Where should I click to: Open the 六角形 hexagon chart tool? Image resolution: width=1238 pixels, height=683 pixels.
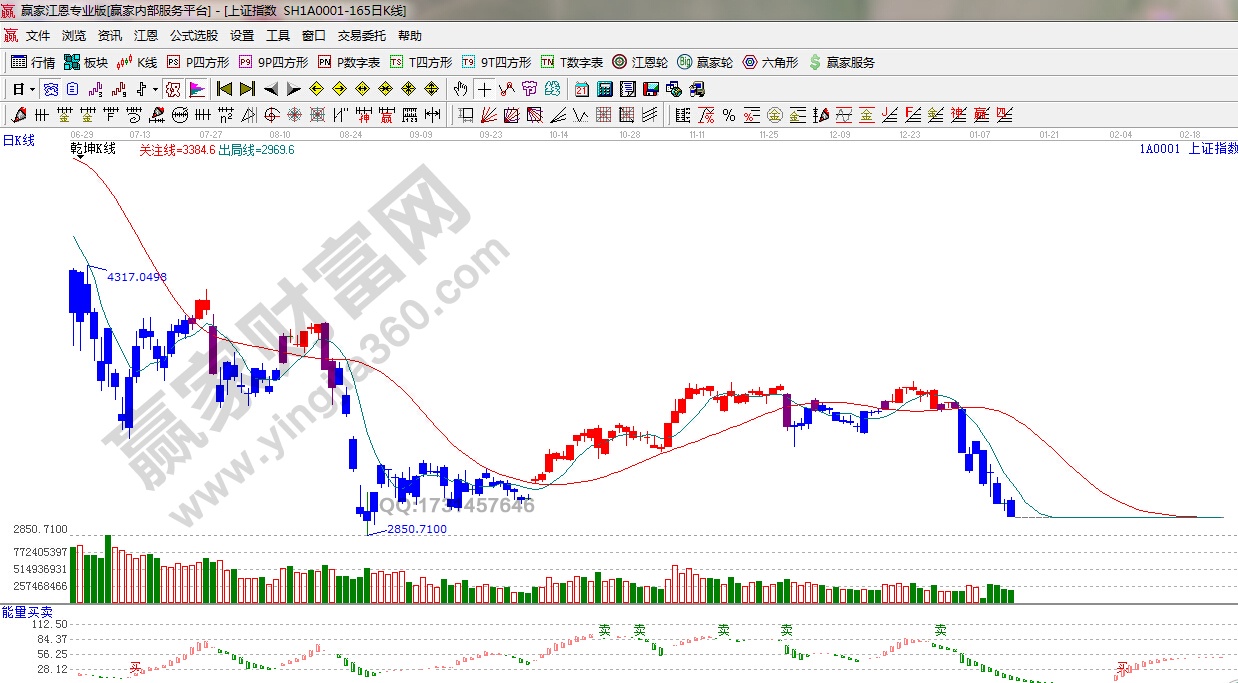770,62
